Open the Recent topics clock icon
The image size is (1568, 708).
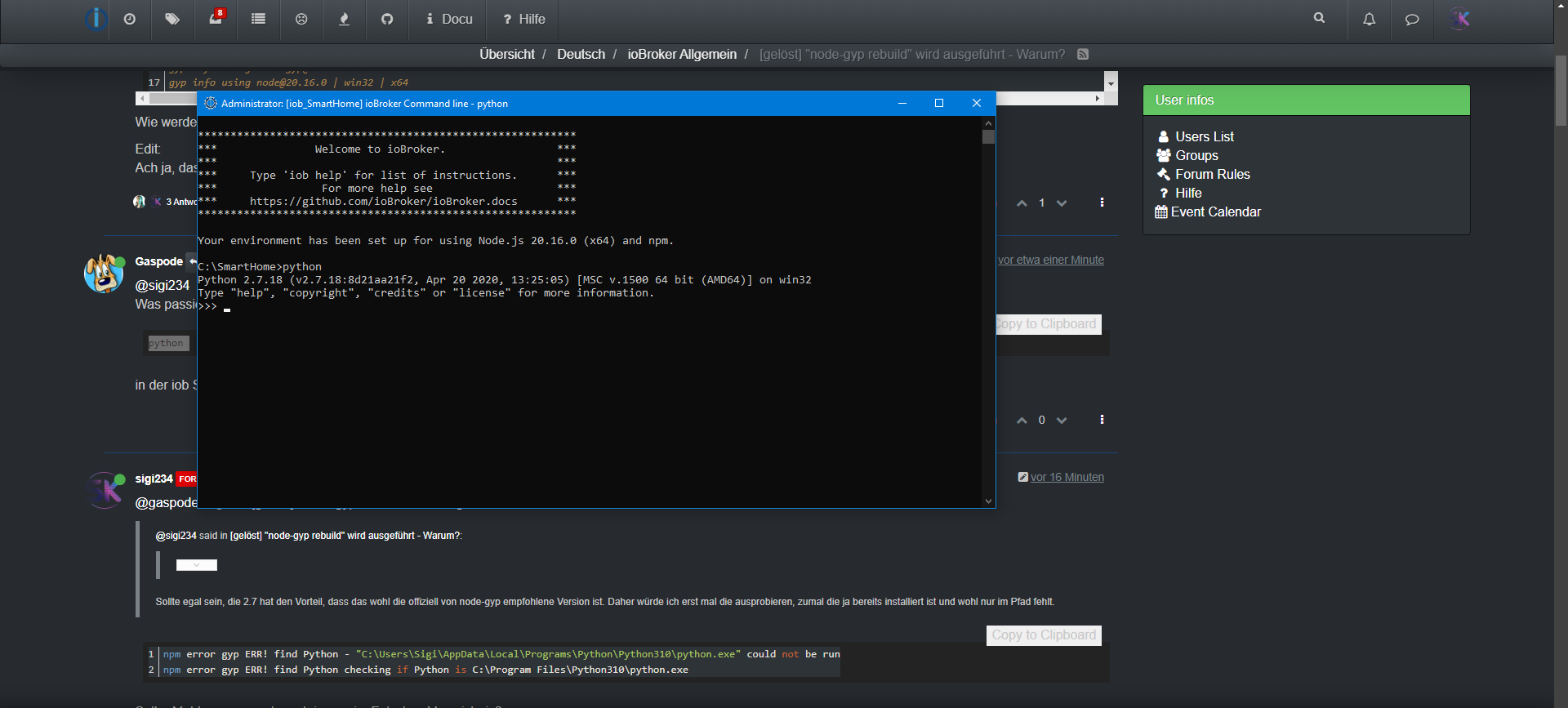tap(130, 19)
